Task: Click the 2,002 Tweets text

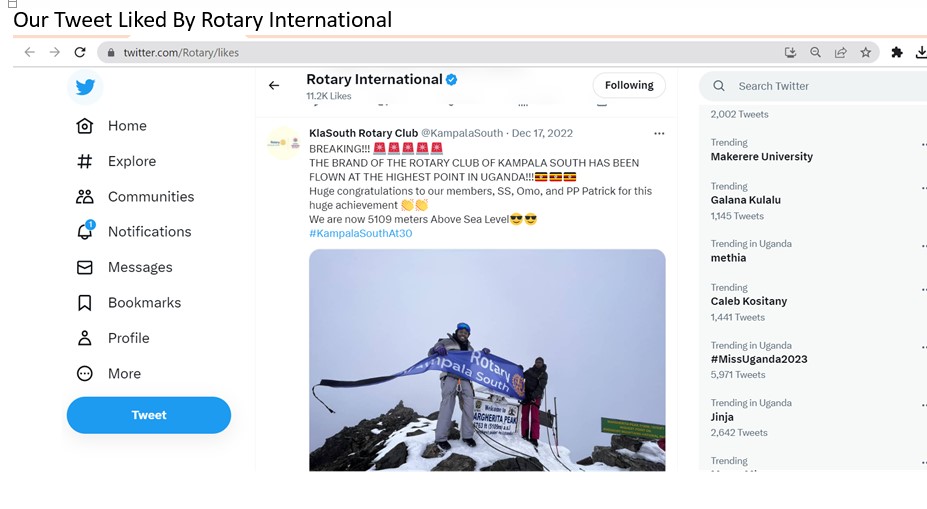Action: [x=740, y=115]
